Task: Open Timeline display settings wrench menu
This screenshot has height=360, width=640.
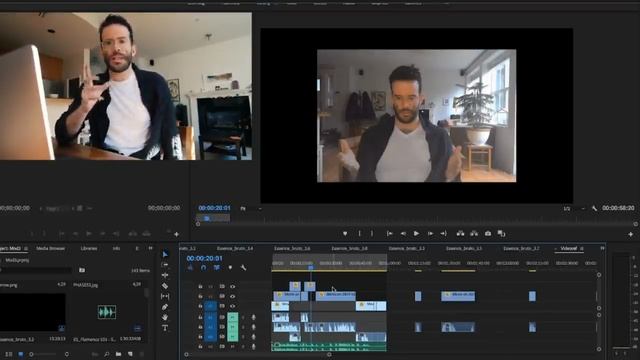Action: (x=243, y=268)
